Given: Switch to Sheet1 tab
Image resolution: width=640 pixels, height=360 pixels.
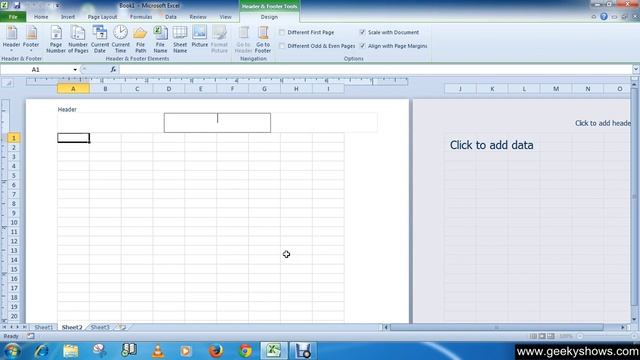Looking at the screenshot, I should [x=44, y=327].
